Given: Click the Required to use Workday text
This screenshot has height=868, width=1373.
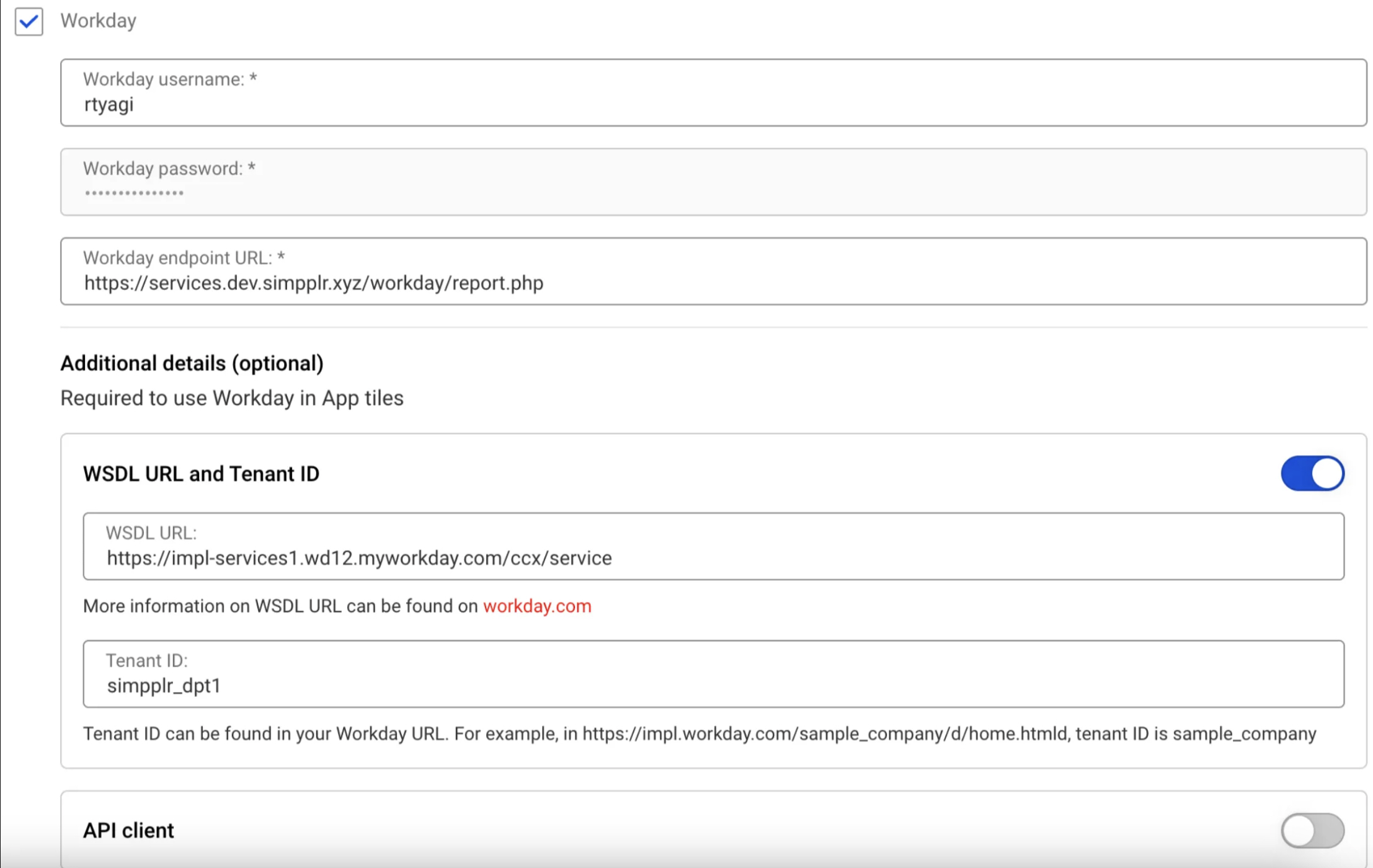Looking at the screenshot, I should point(231,398).
